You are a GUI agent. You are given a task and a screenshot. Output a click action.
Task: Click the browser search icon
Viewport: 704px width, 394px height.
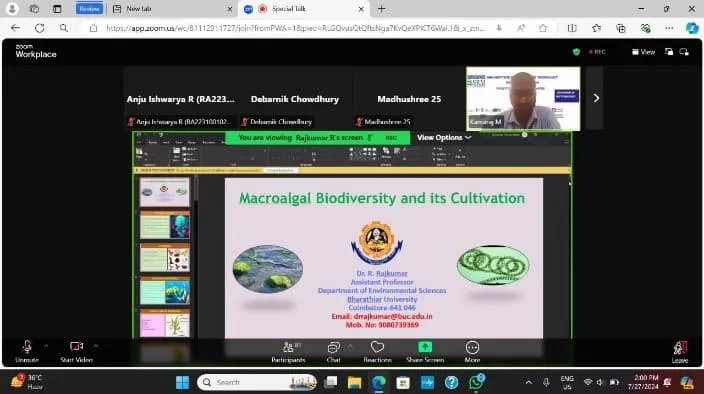pos(64,28)
